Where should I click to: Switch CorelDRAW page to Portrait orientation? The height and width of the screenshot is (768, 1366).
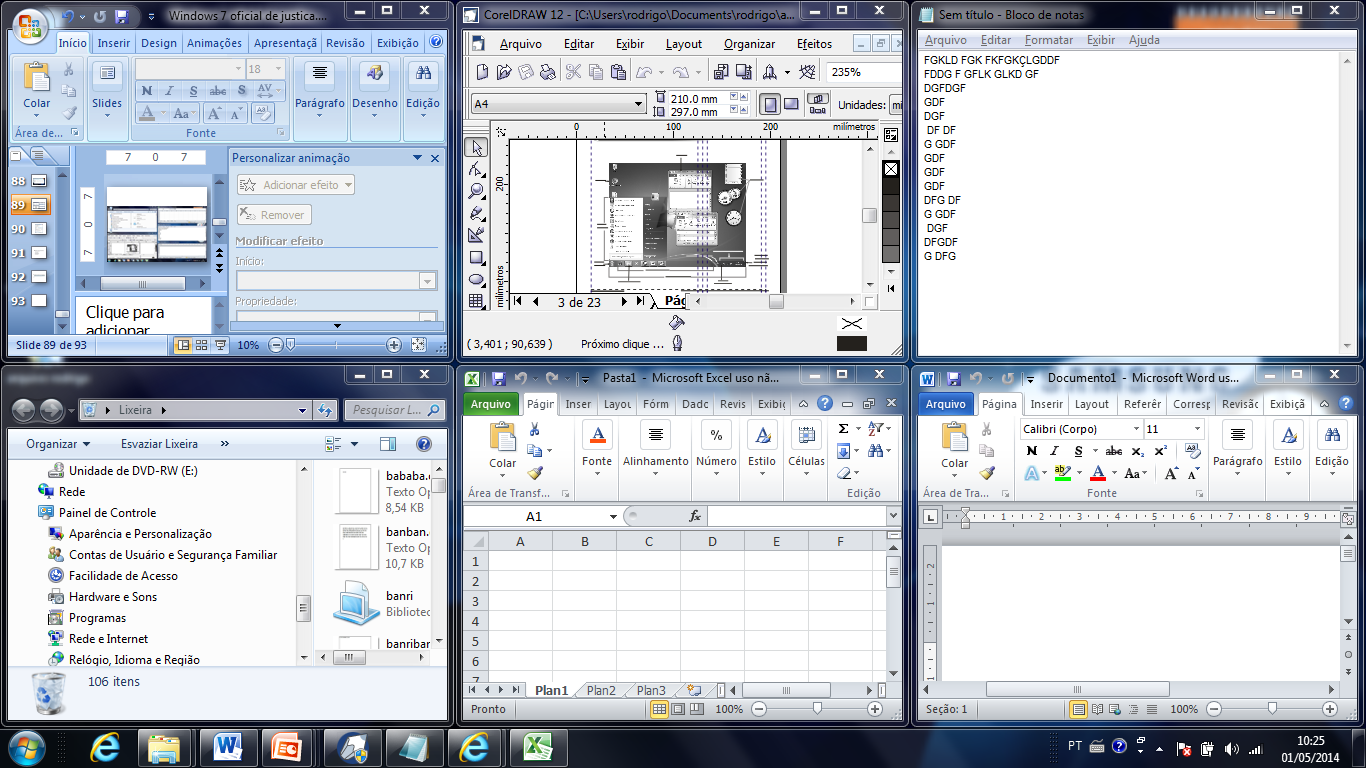coord(770,104)
